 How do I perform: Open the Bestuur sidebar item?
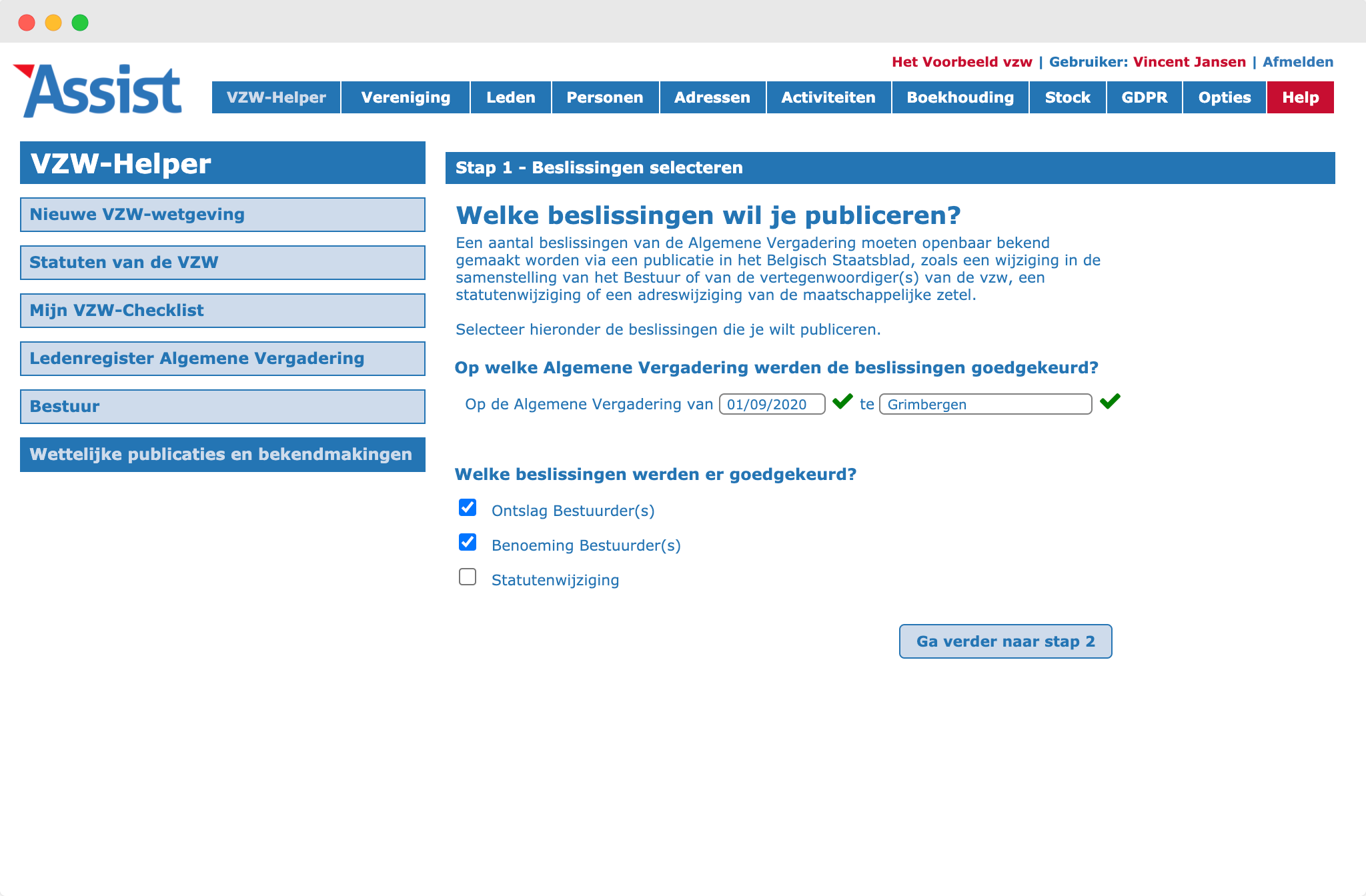click(x=223, y=407)
